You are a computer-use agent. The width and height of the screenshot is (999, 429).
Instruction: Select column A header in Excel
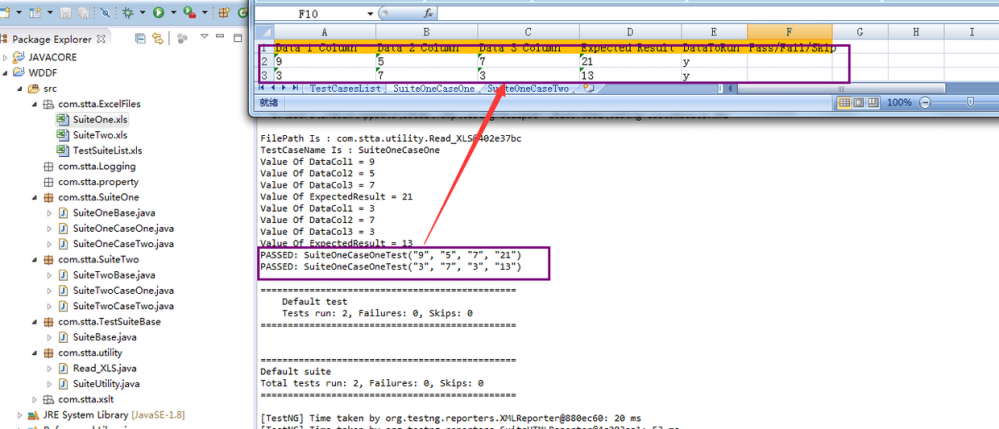coord(325,32)
